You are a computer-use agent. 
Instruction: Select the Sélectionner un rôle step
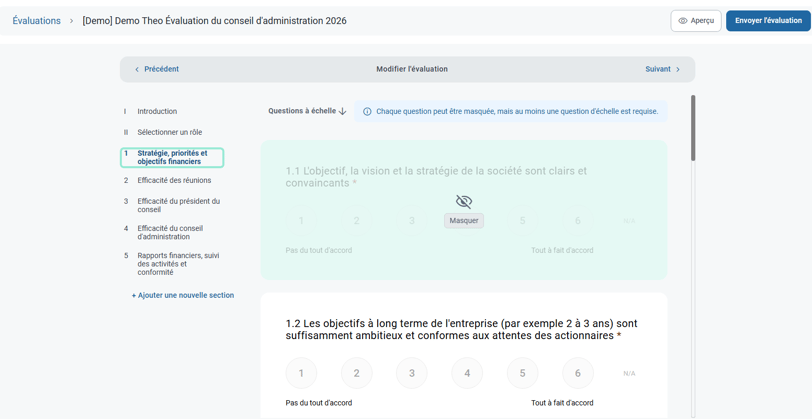point(169,132)
